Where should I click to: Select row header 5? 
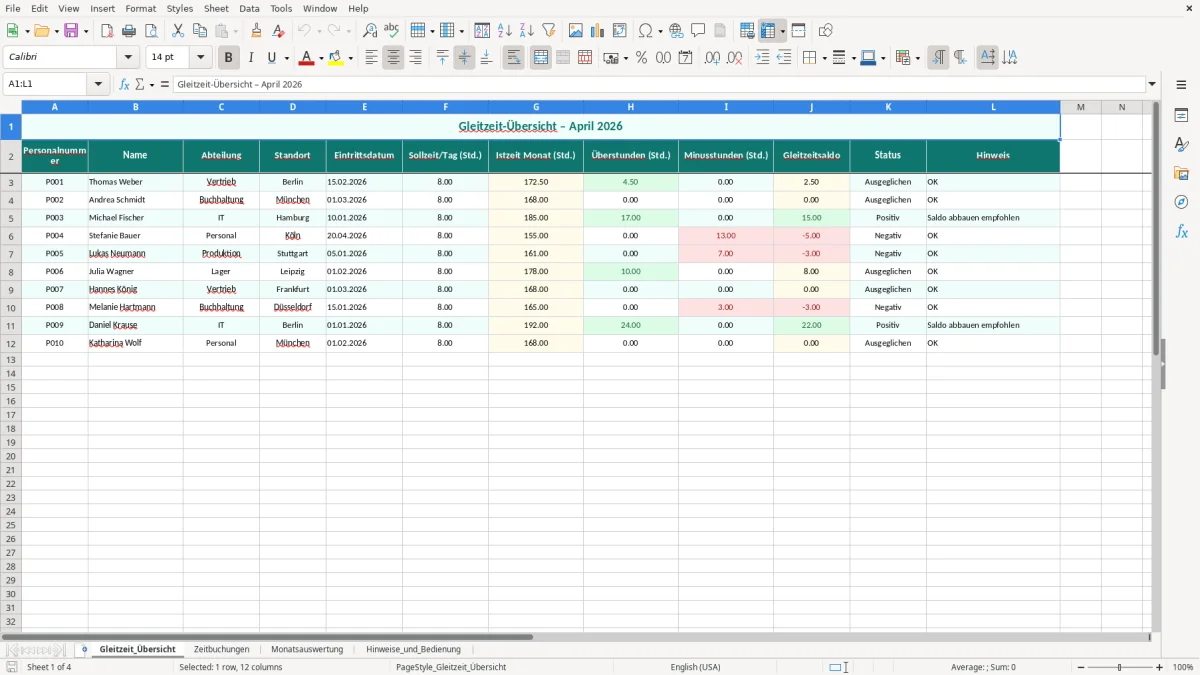[x=11, y=218]
